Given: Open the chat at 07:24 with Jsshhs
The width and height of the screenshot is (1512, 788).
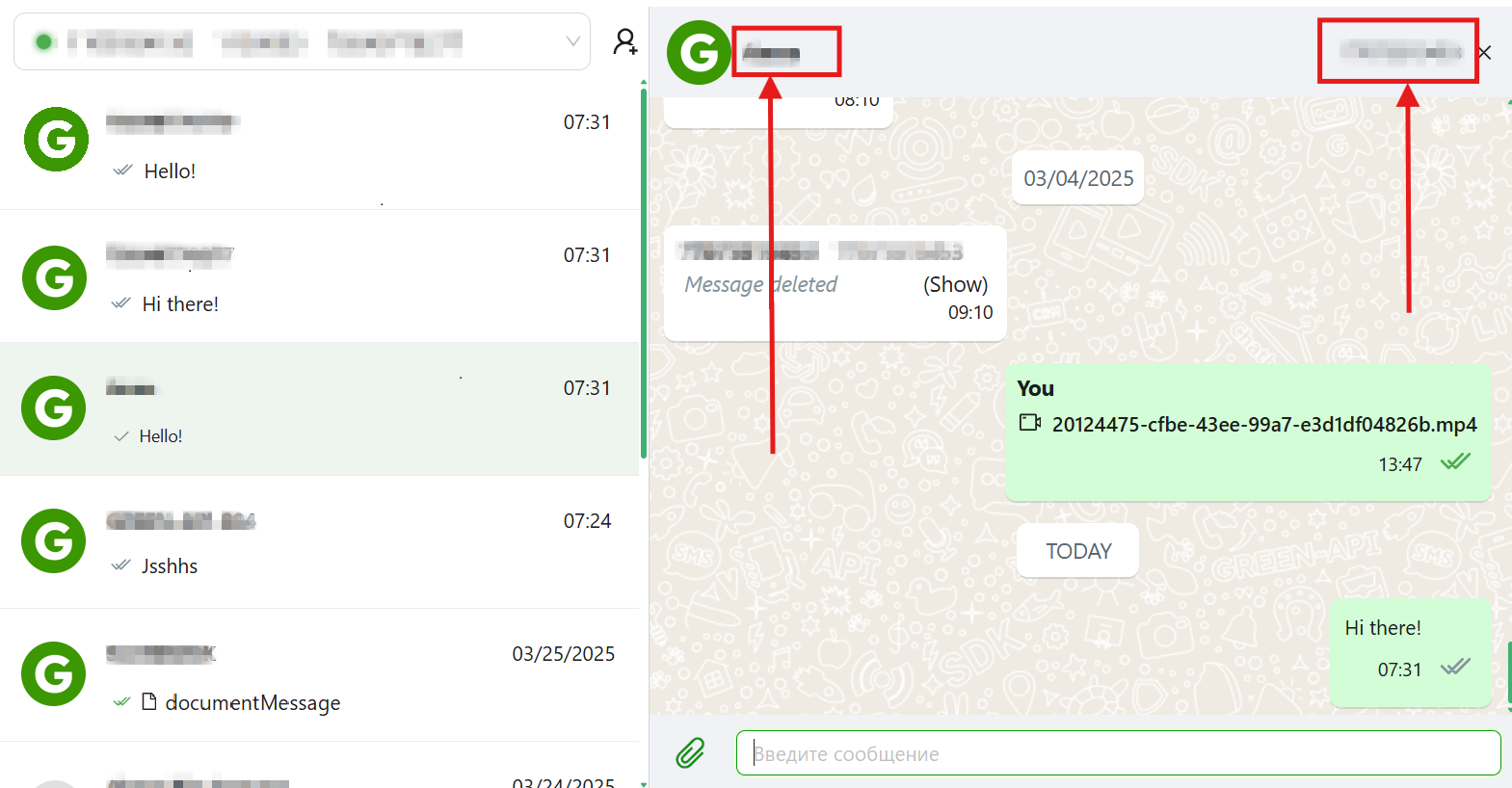Looking at the screenshot, I should [x=319, y=542].
